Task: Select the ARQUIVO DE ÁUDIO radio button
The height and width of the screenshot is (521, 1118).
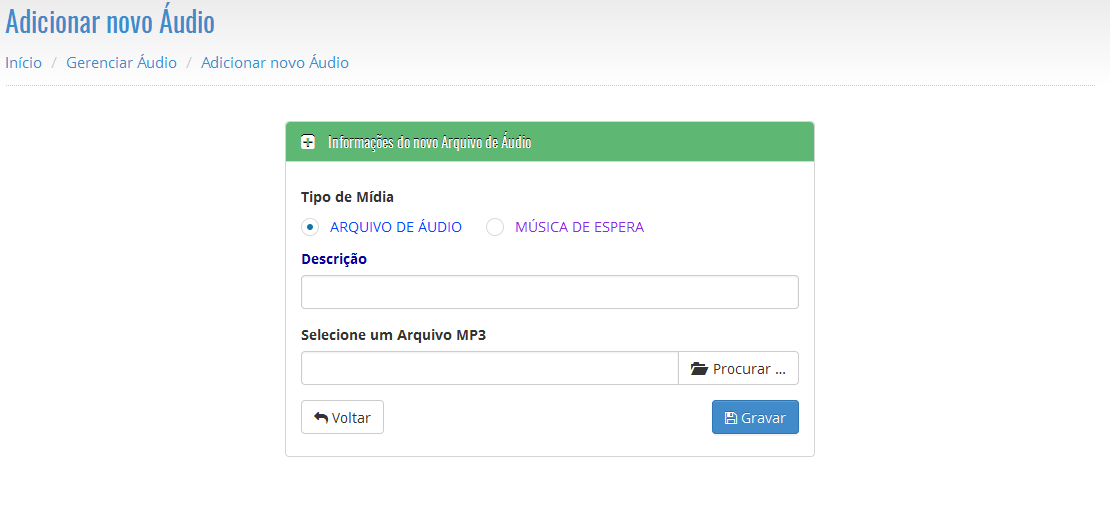Action: coord(310,227)
